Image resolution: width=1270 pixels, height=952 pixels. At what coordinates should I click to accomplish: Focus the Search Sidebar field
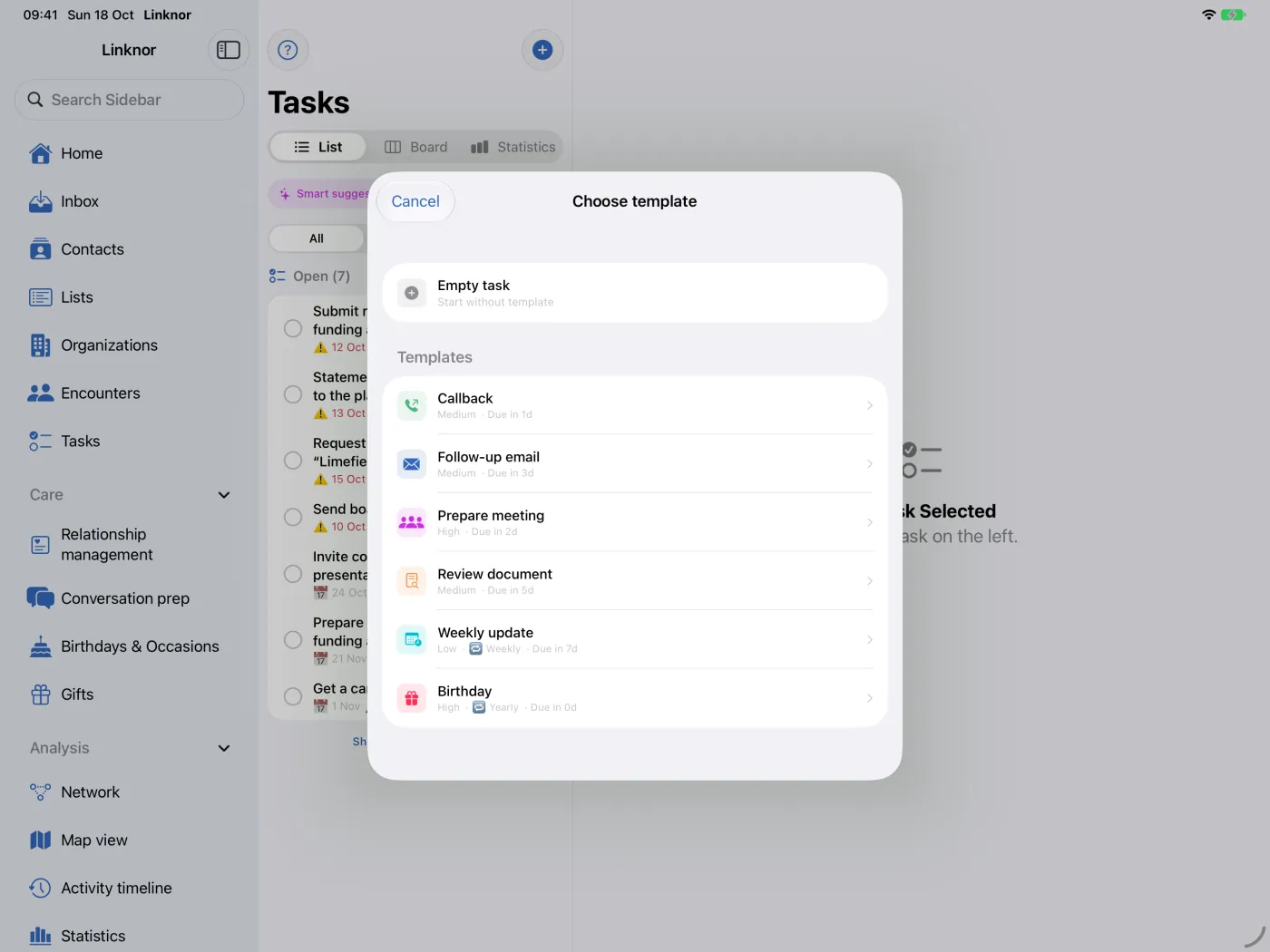click(x=130, y=100)
